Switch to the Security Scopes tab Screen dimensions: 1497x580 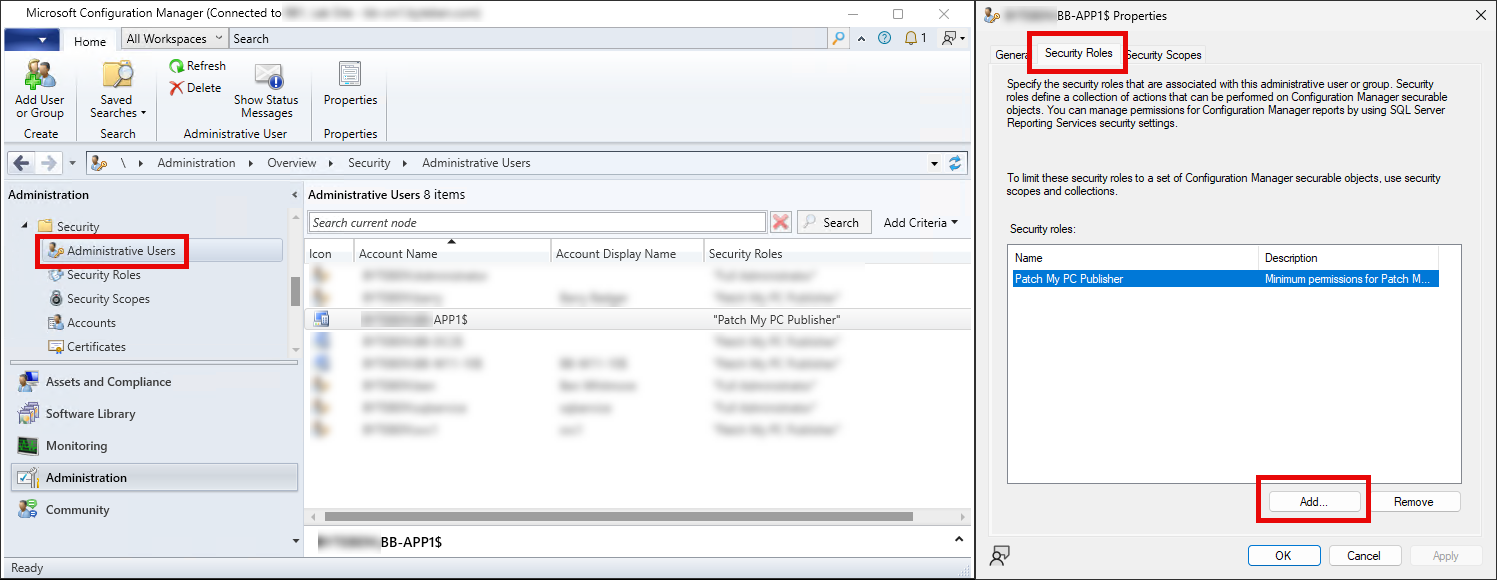(1163, 54)
